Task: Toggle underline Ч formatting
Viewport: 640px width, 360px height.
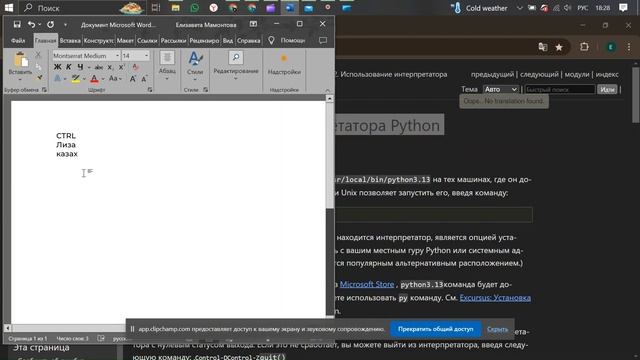Action: pos(80,67)
